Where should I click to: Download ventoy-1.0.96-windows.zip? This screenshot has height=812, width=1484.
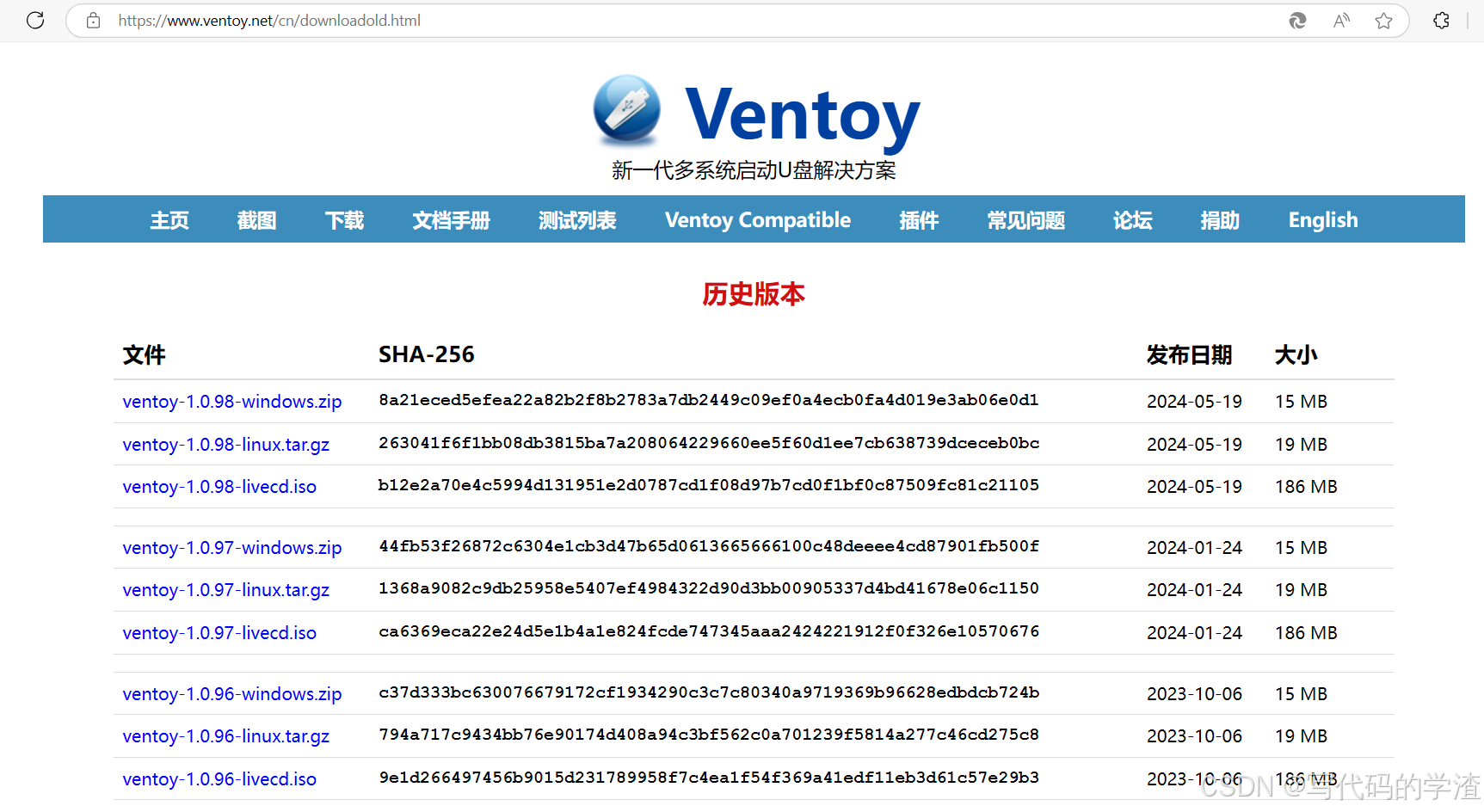tap(232, 694)
